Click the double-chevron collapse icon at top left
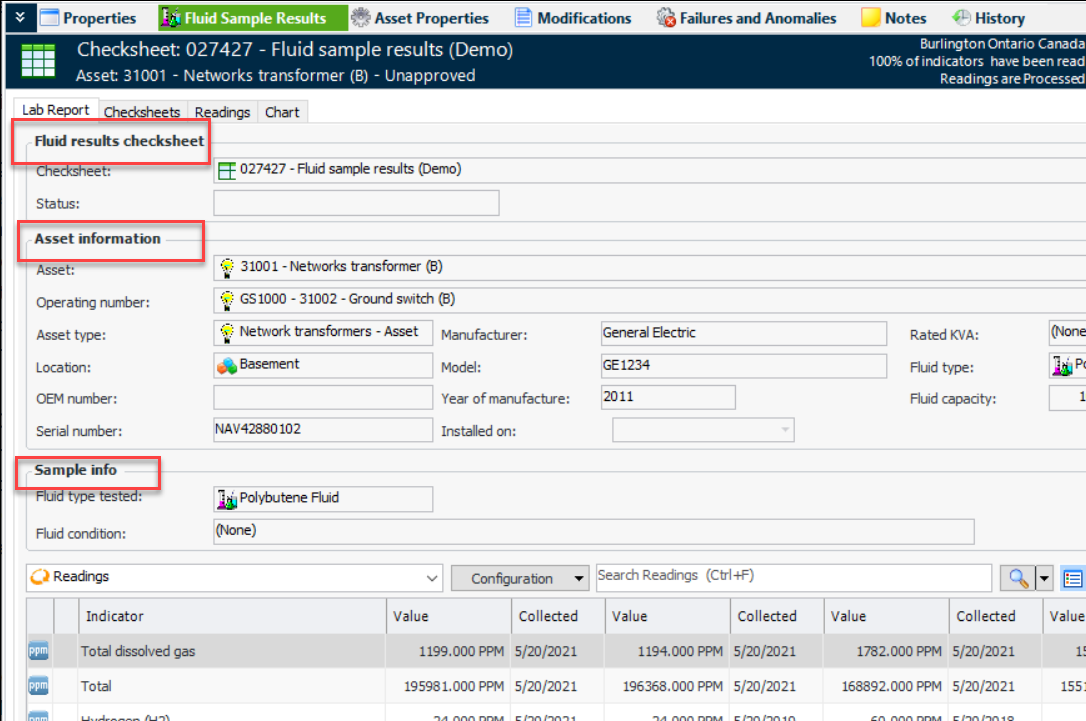Image resolution: width=1086 pixels, height=721 pixels. tap(19, 17)
